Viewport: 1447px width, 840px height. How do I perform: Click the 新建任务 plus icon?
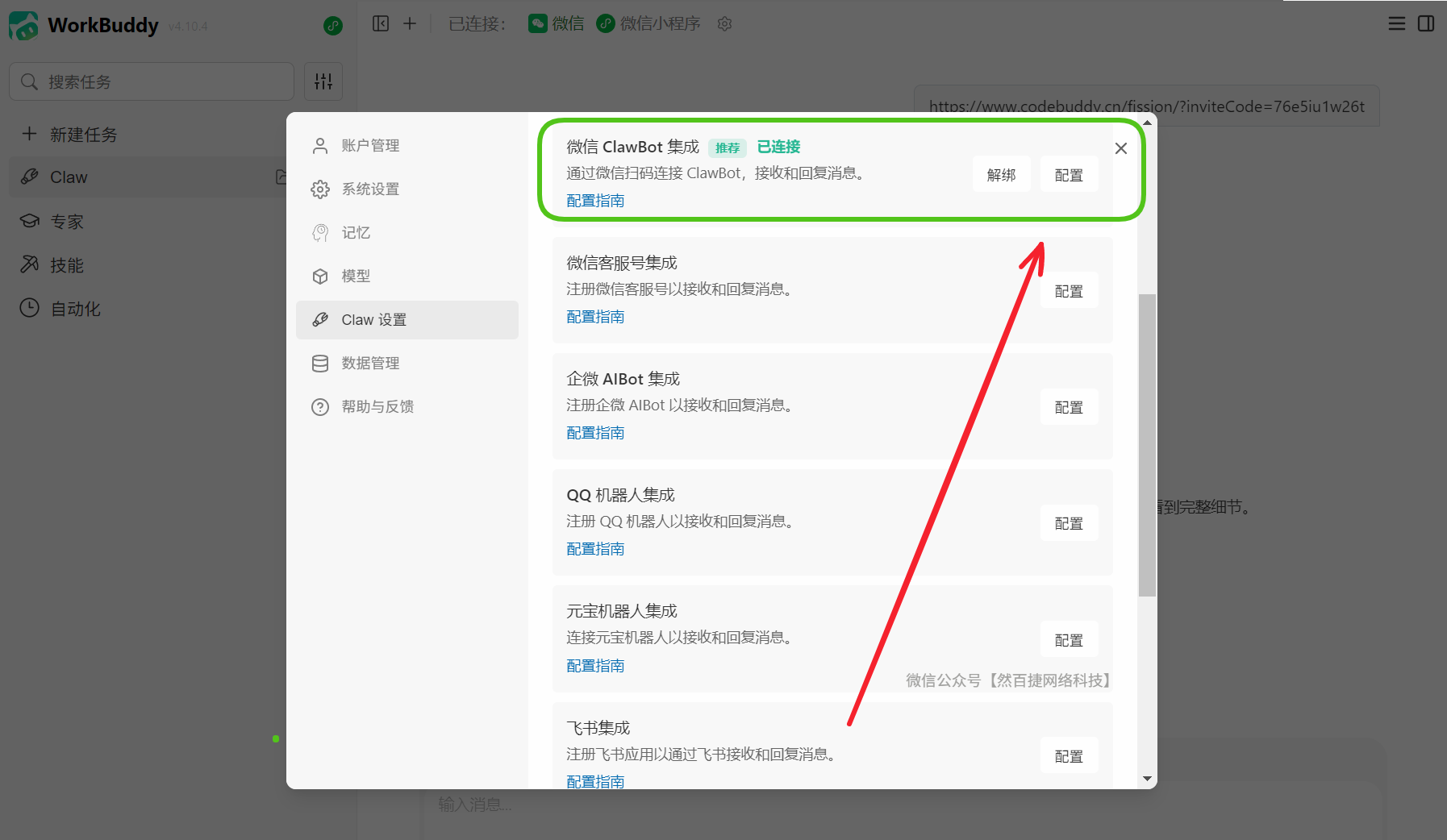(29, 134)
